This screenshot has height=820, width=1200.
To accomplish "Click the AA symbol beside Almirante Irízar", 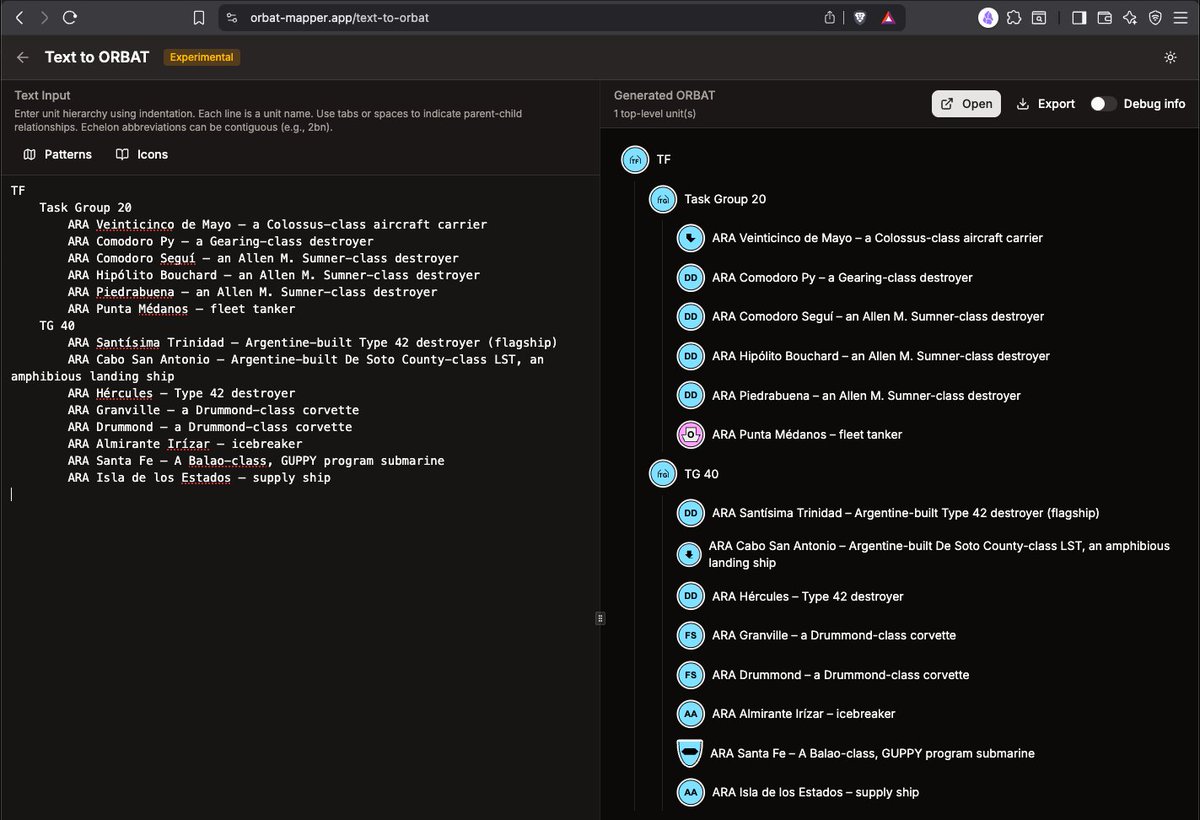I will pos(690,714).
